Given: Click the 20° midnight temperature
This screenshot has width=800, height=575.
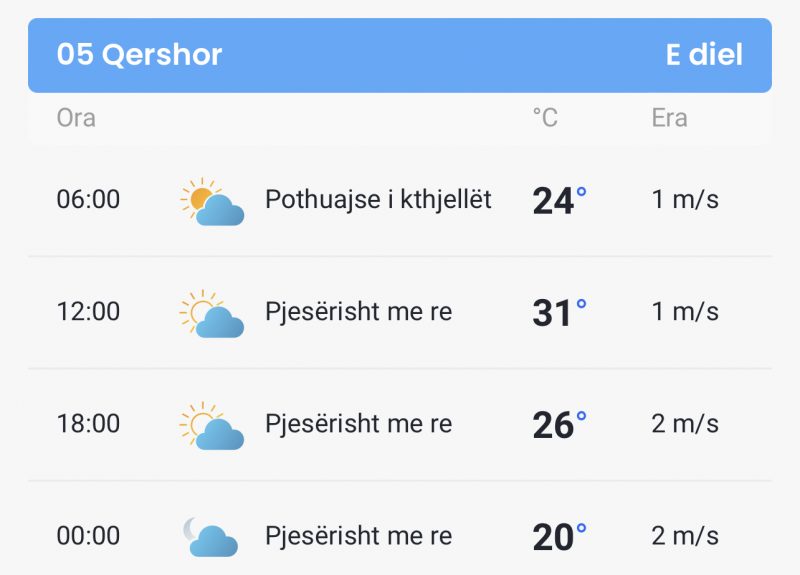Looking at the screenshot, I should pos(559,537).
